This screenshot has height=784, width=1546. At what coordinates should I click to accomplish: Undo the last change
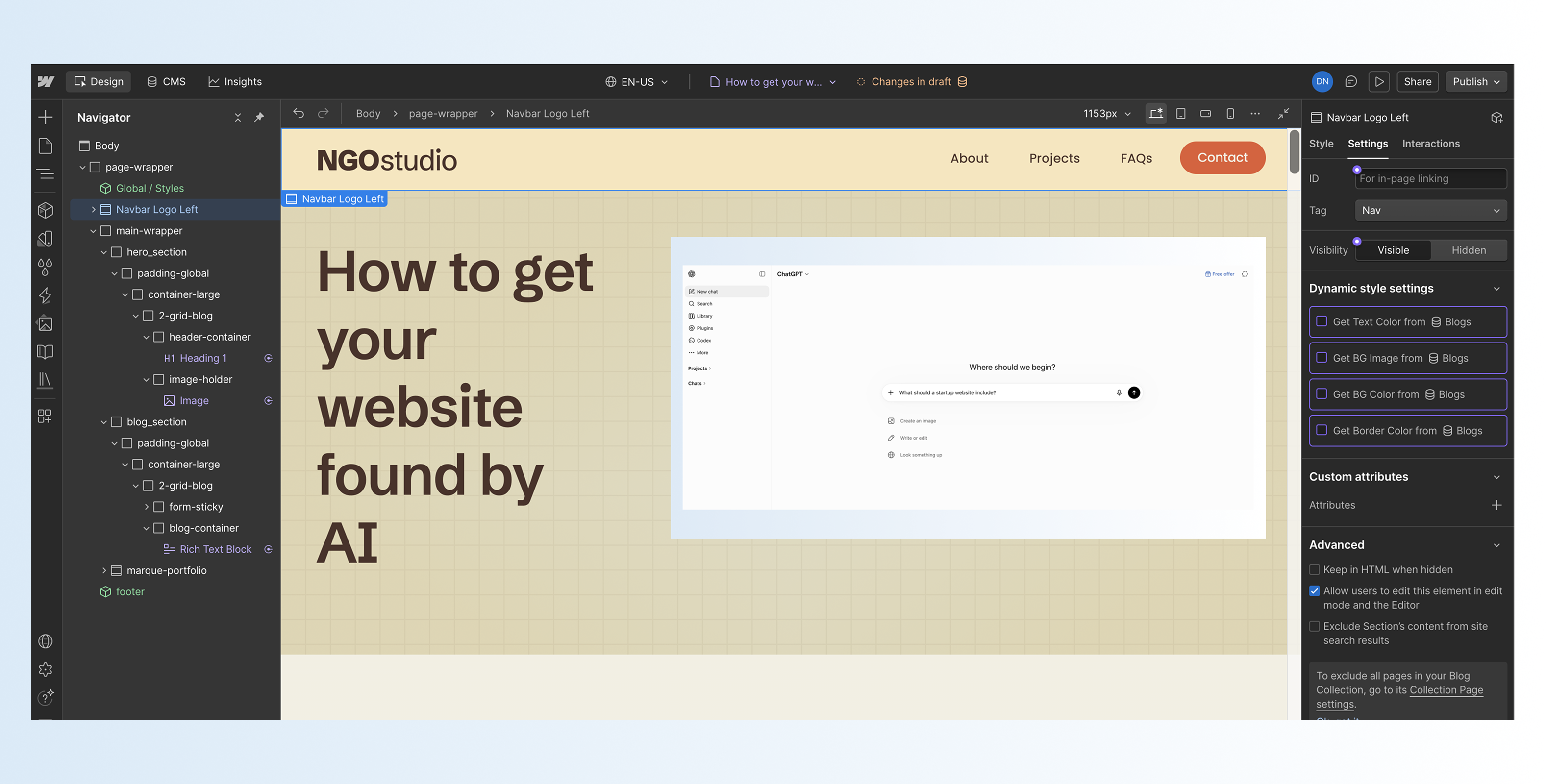[299, 113]
